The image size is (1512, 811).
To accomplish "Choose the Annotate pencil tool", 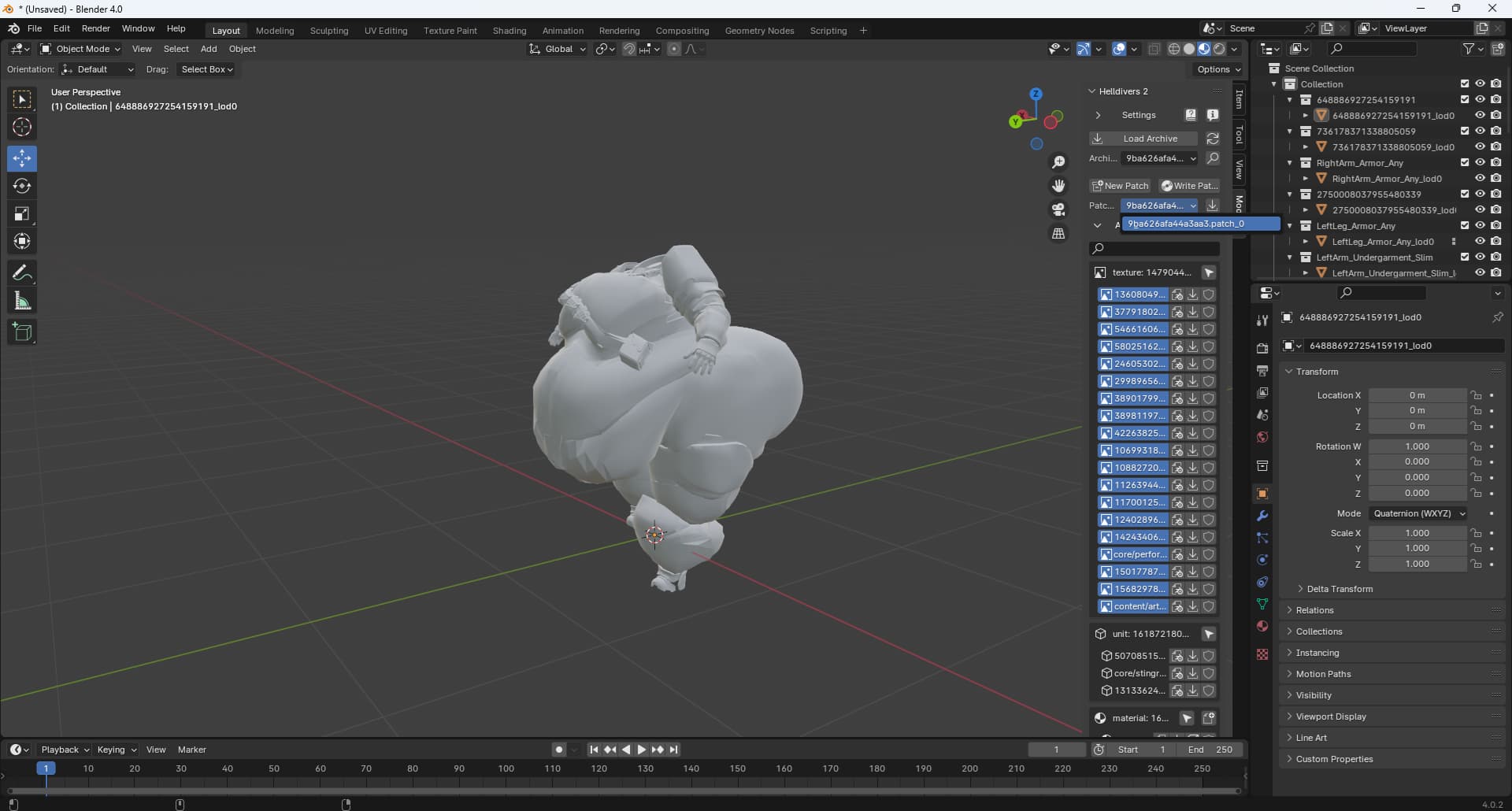I will pos(22,273).
